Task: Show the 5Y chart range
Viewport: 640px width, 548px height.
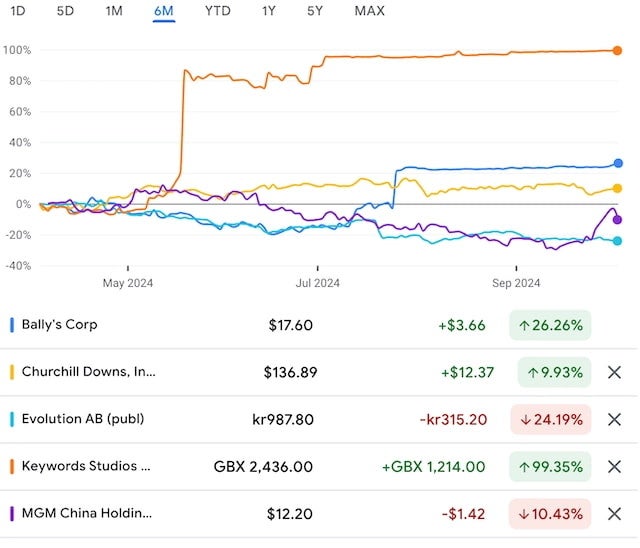Action: click(315, 11)
